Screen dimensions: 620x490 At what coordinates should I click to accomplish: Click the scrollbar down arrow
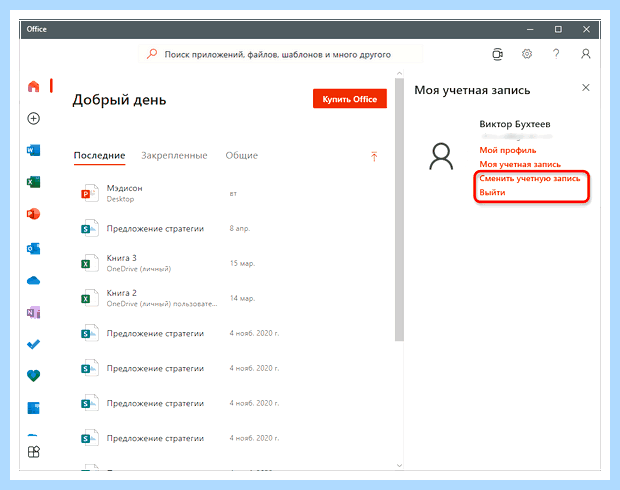399,465
